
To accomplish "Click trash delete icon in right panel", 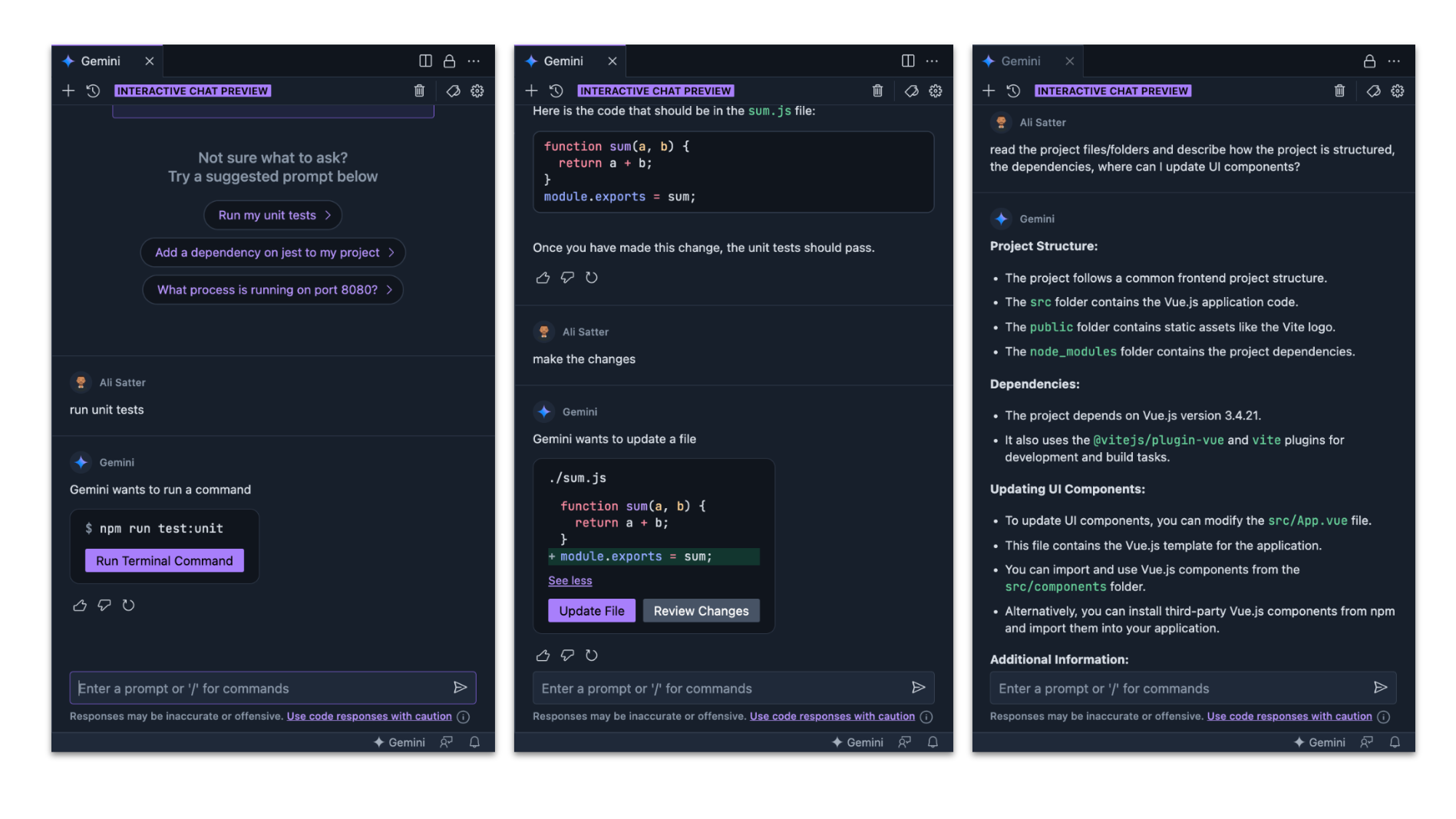I will [x=1339, y=91].
